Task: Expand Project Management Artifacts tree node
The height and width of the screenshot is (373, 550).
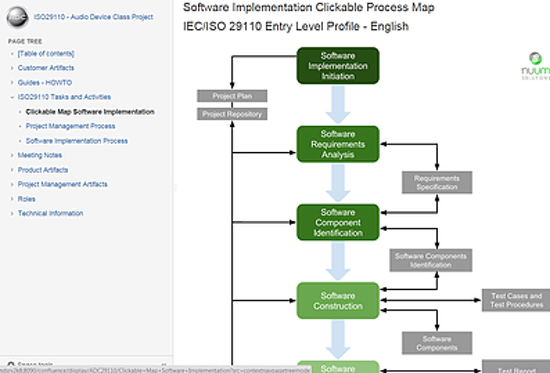Action: [12, 184]
